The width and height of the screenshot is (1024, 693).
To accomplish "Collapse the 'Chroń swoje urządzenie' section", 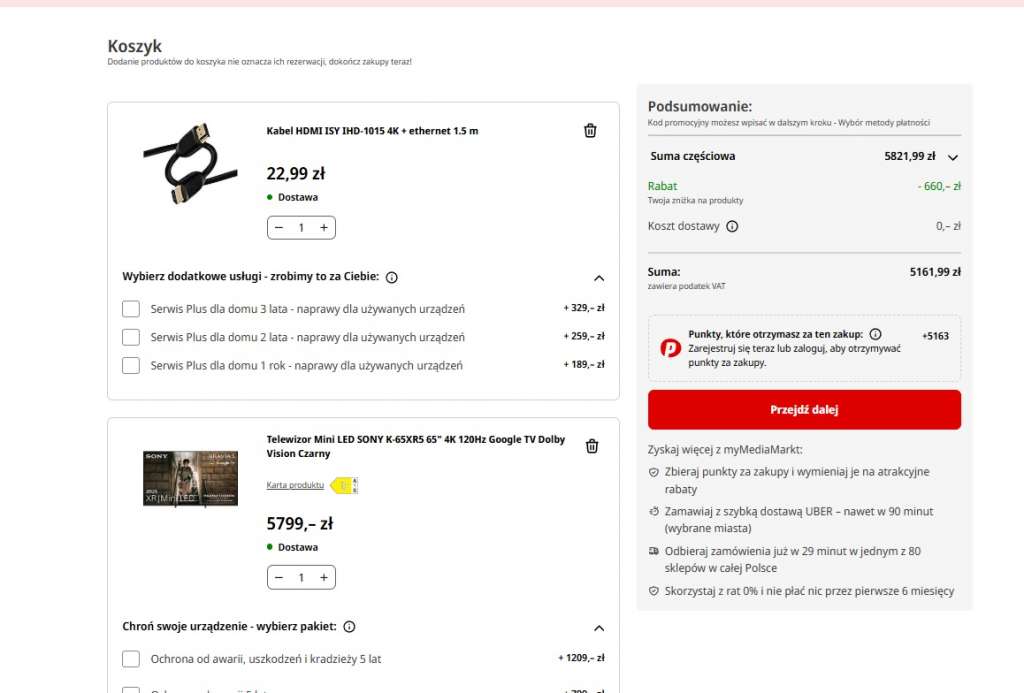I will pos(598,627).
